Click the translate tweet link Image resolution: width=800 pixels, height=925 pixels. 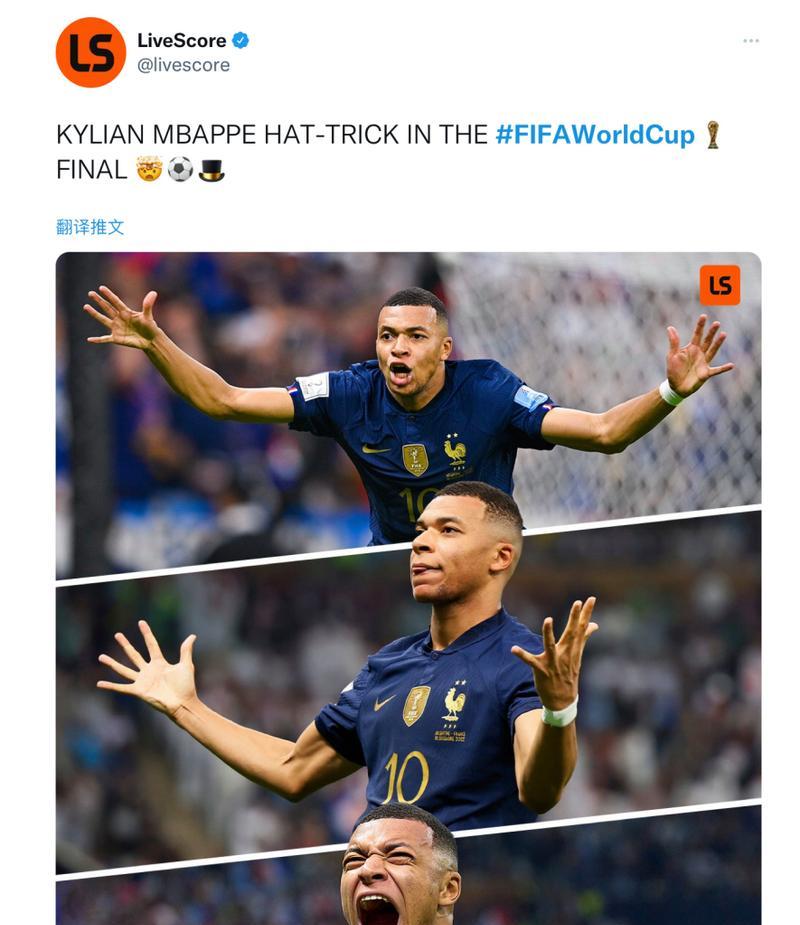[x=90, y=227]
